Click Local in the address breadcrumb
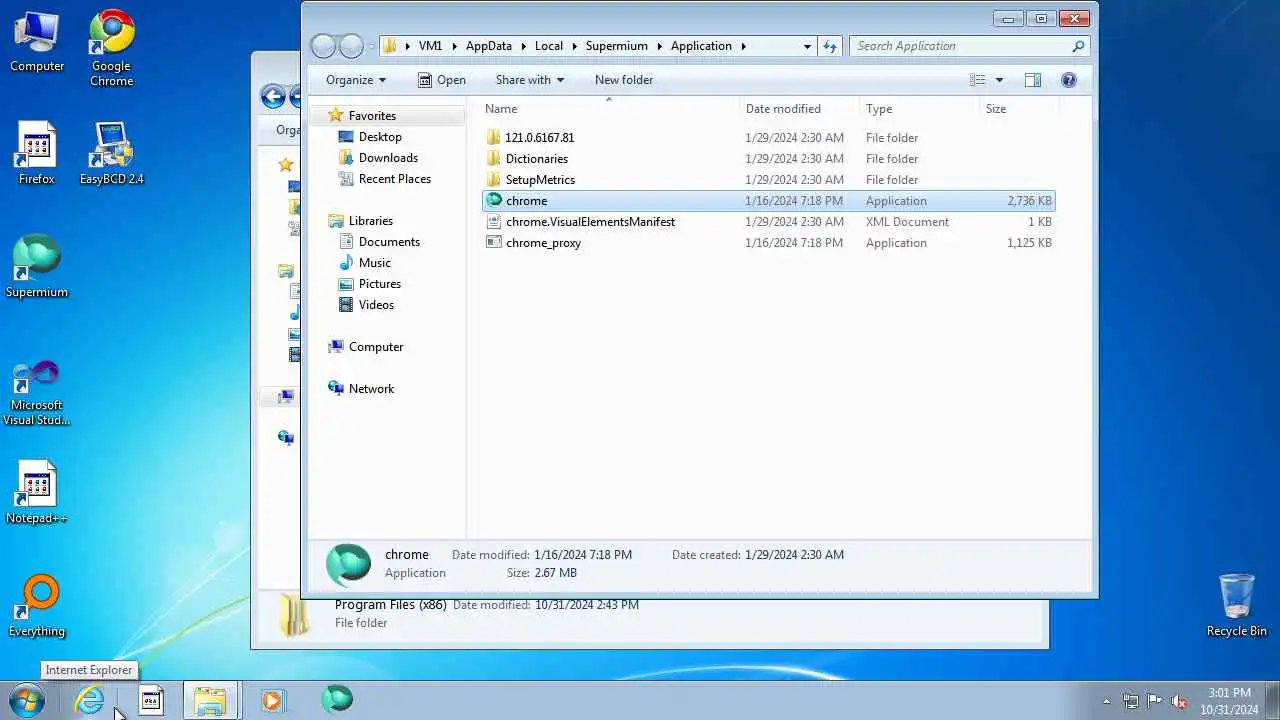The height and width of the screenshot is (720, 1280). 549,46
